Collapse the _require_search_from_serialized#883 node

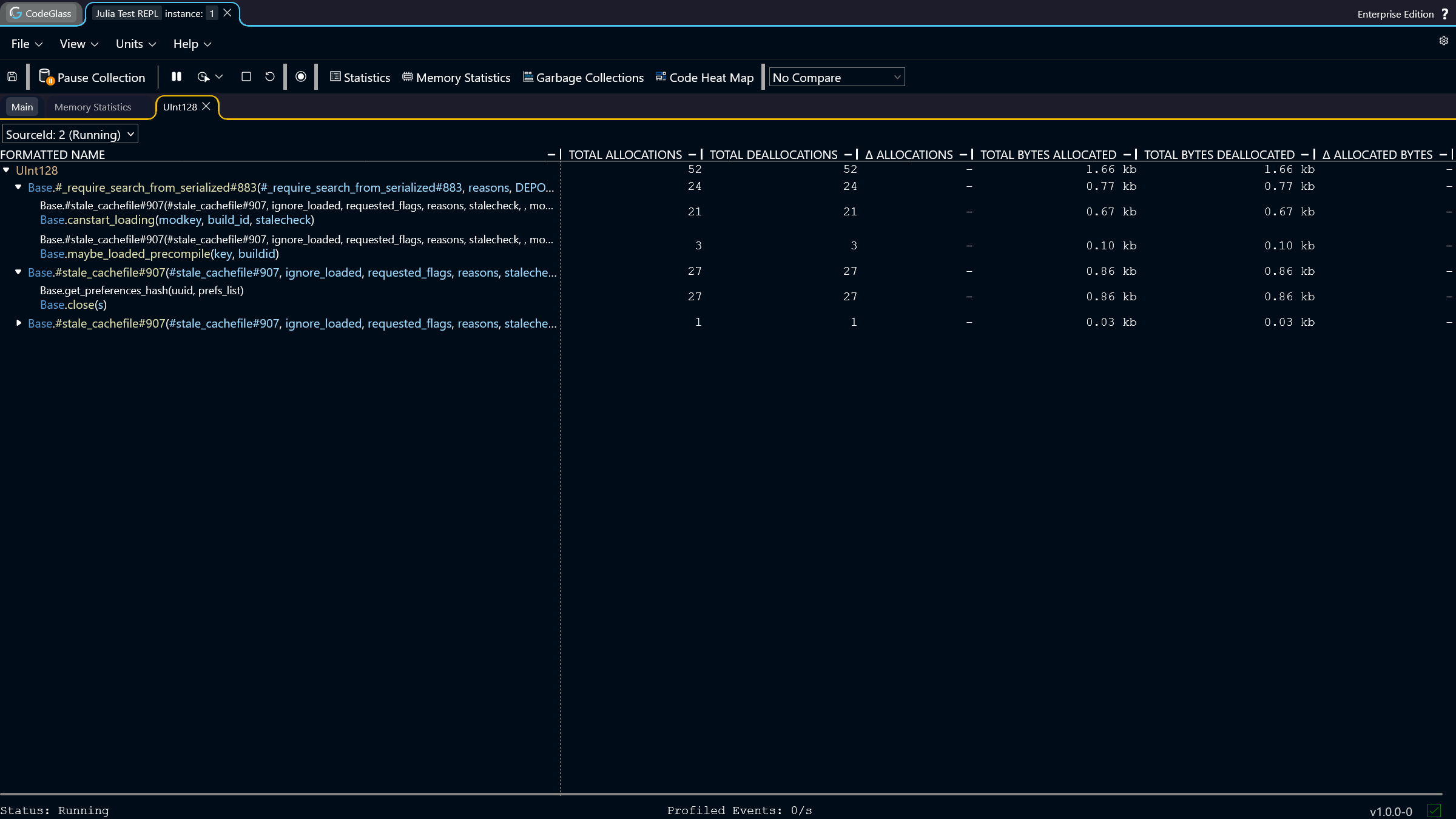tap(18, 187)
